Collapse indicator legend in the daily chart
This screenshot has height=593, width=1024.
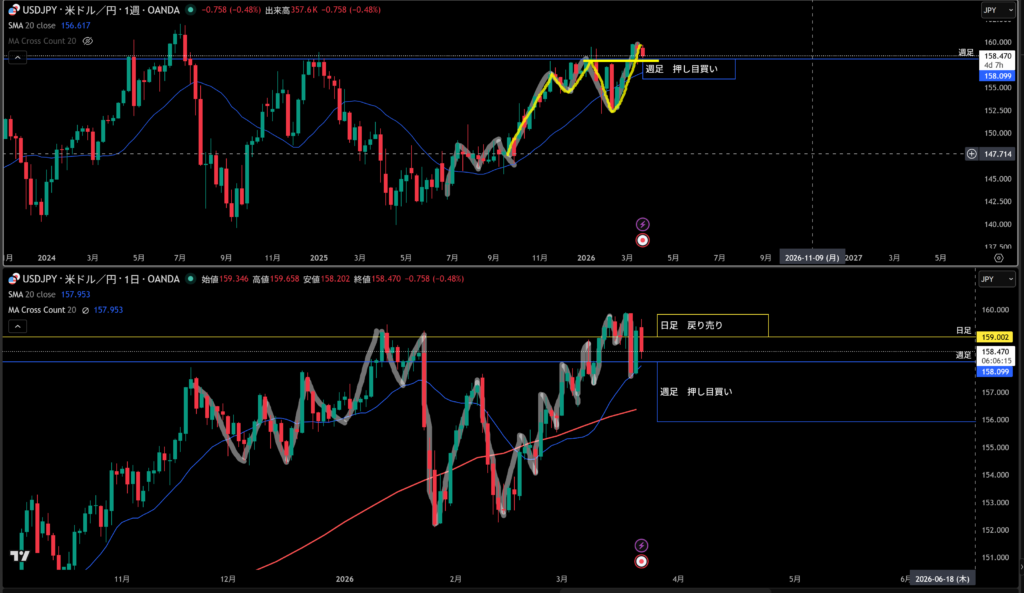pos(17,326)
